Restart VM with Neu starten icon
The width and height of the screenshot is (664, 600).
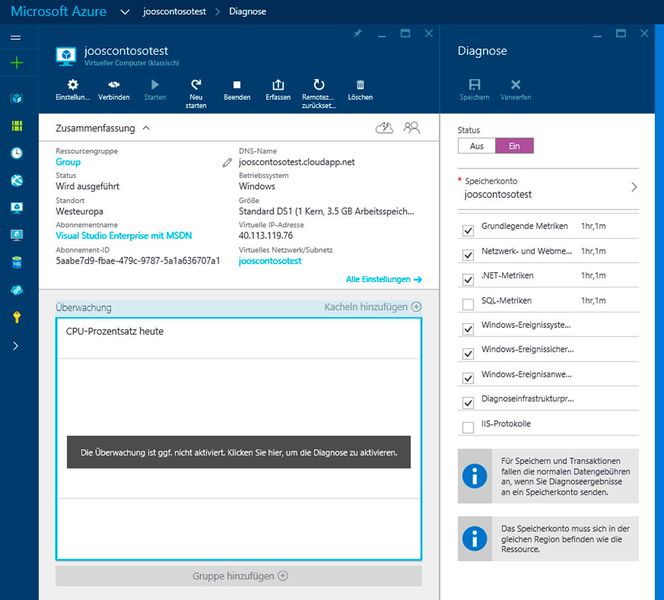pyautogui.click(x=196, y=85)
